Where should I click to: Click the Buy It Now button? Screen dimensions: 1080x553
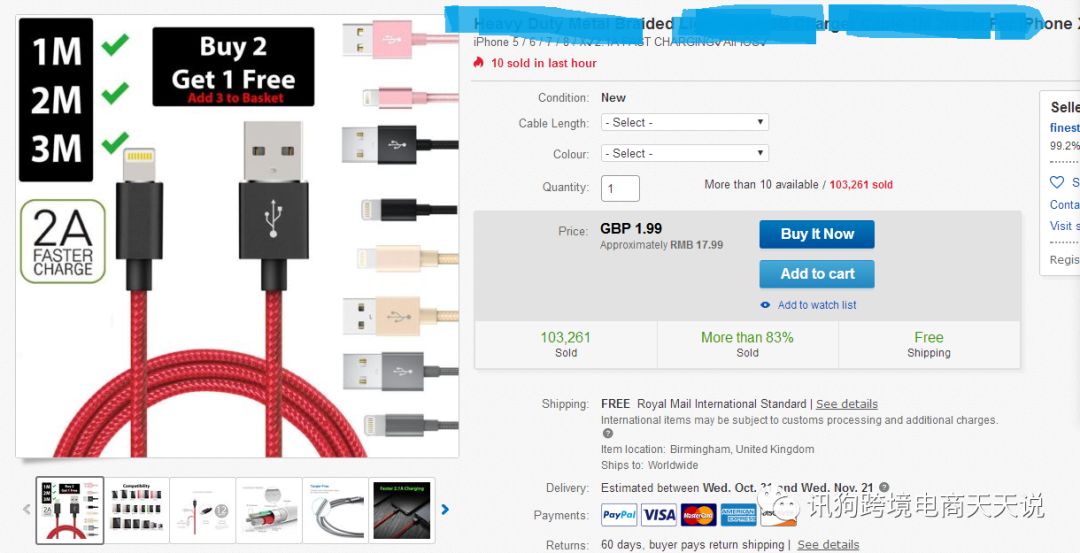(x=817, y=234)
